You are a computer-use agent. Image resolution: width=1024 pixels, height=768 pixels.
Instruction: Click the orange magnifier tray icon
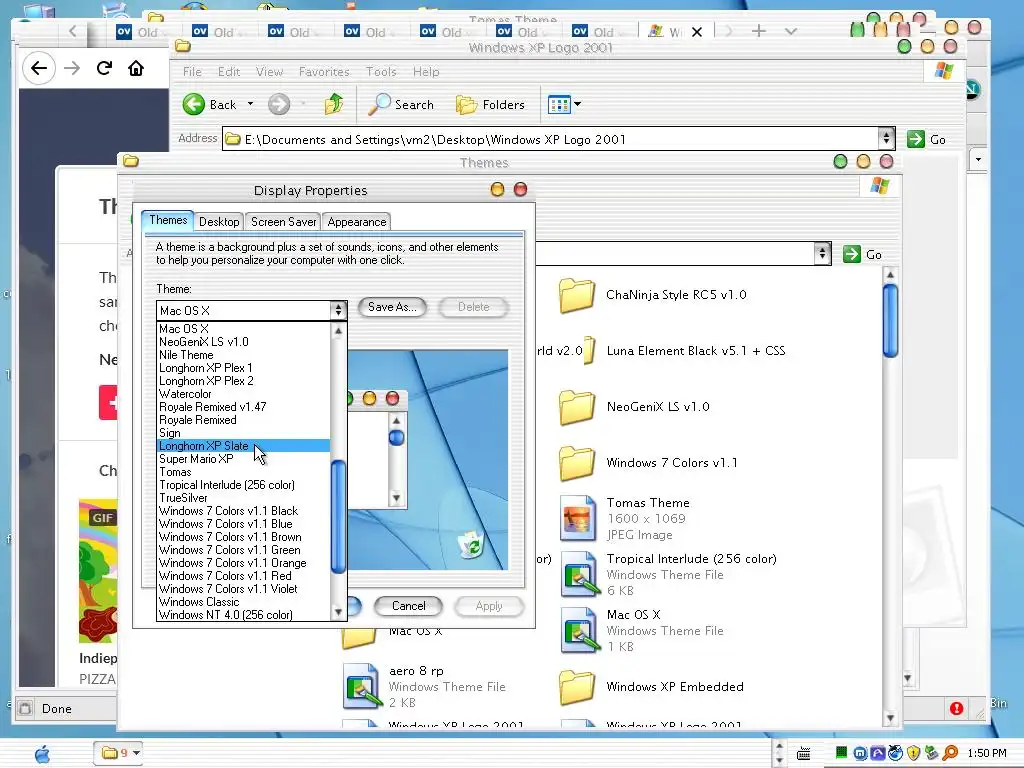pos(950,754)
